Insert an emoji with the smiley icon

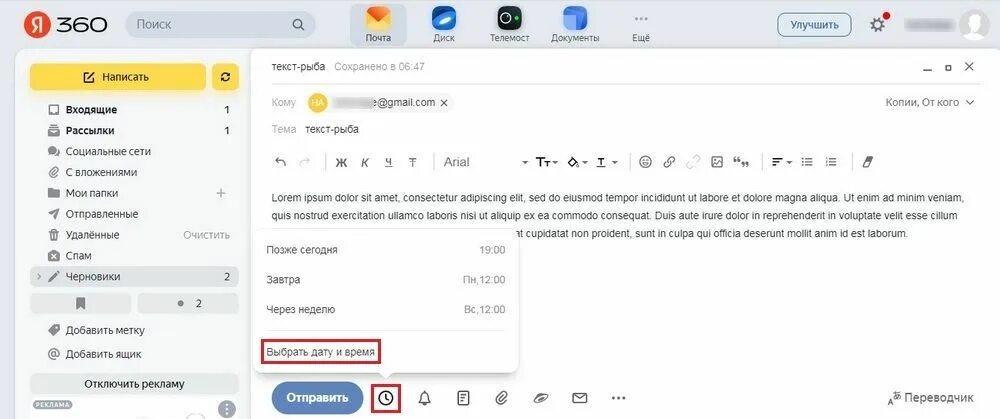pos(645,162)
